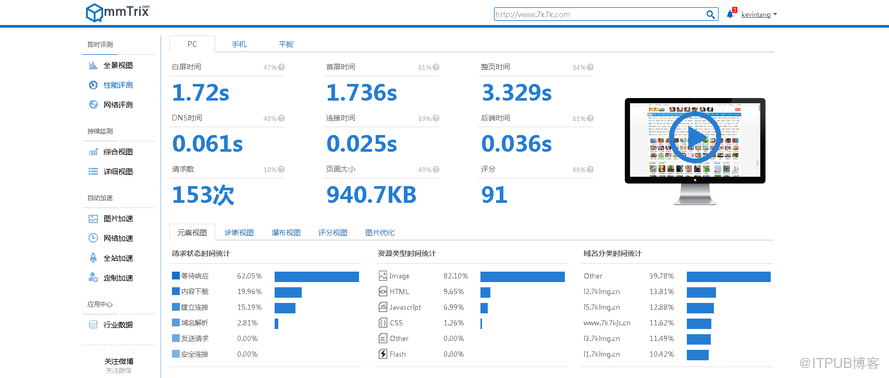The height and width of the screenshot is (378, 889).
Task: Click the 内容下载 legend color square
Action: [x=176, y=292]
